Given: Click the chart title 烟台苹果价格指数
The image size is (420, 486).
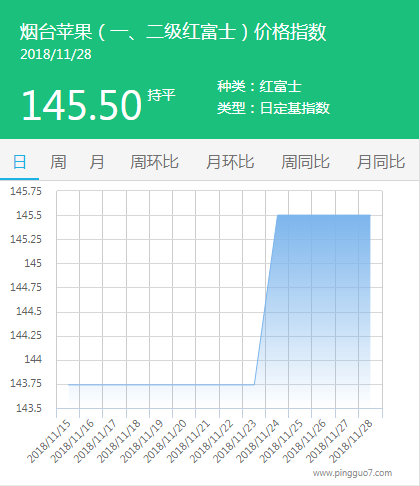Looking at the screenshot, I should (x=173, y=32).
